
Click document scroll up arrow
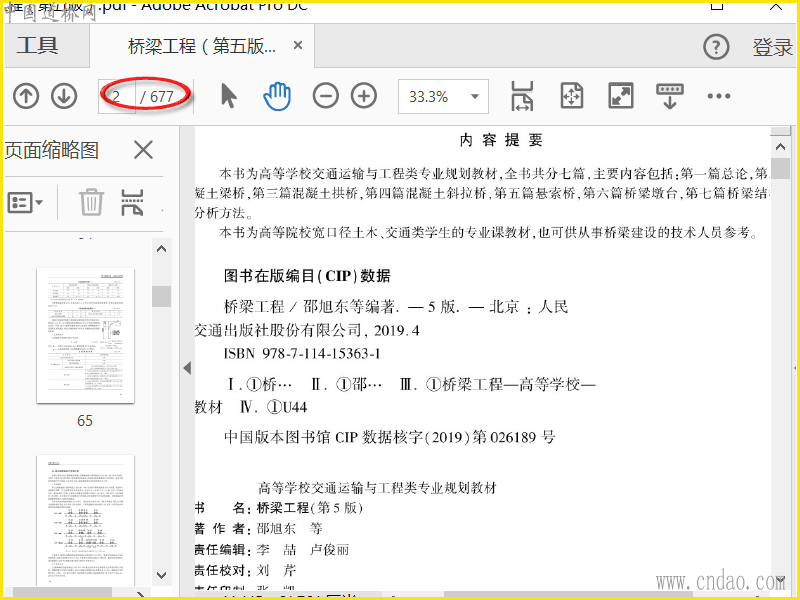(780, 147)
